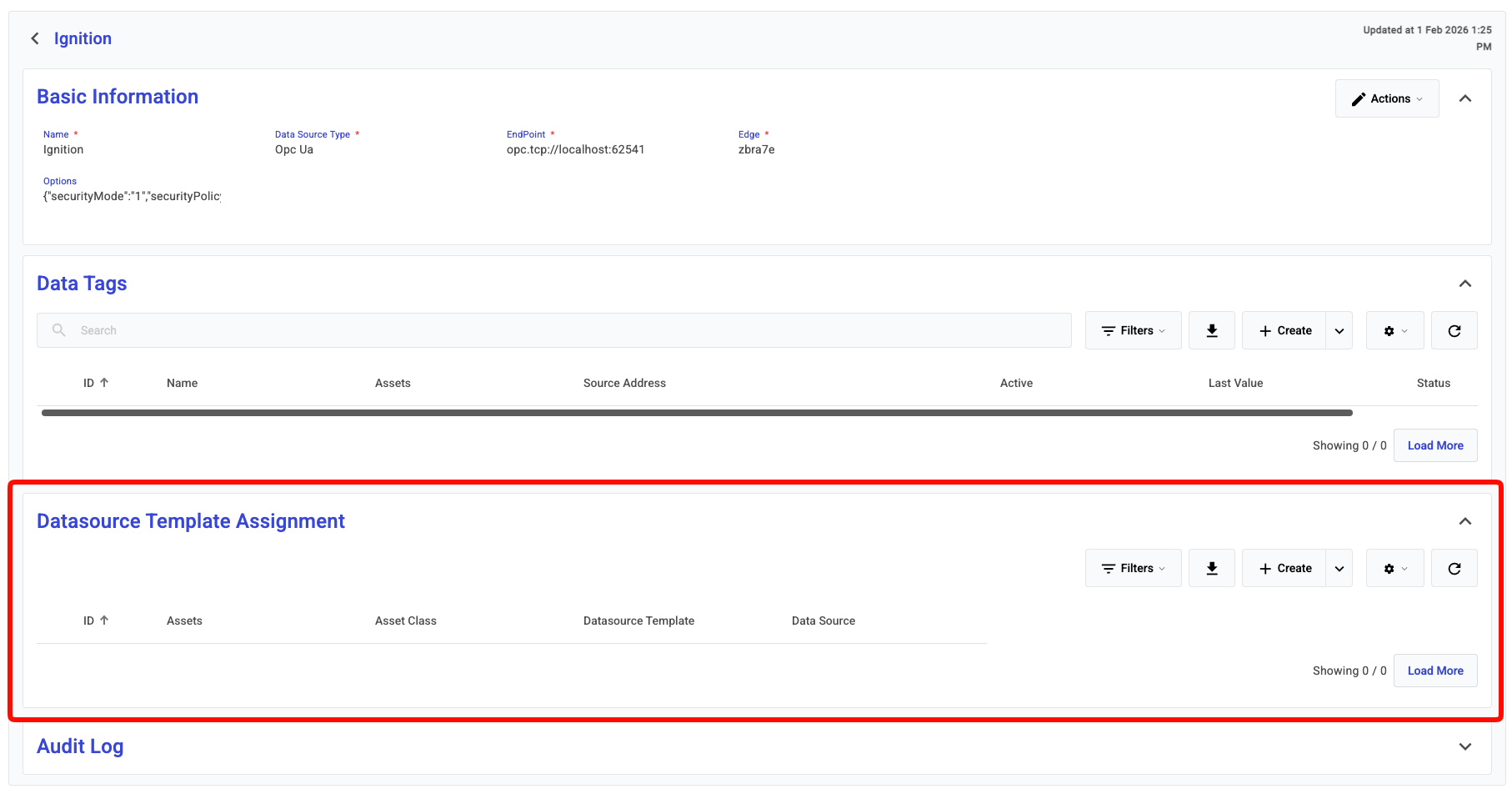Open Data Tags column settings gear
1512x799 pixels.
(1394, 331)
